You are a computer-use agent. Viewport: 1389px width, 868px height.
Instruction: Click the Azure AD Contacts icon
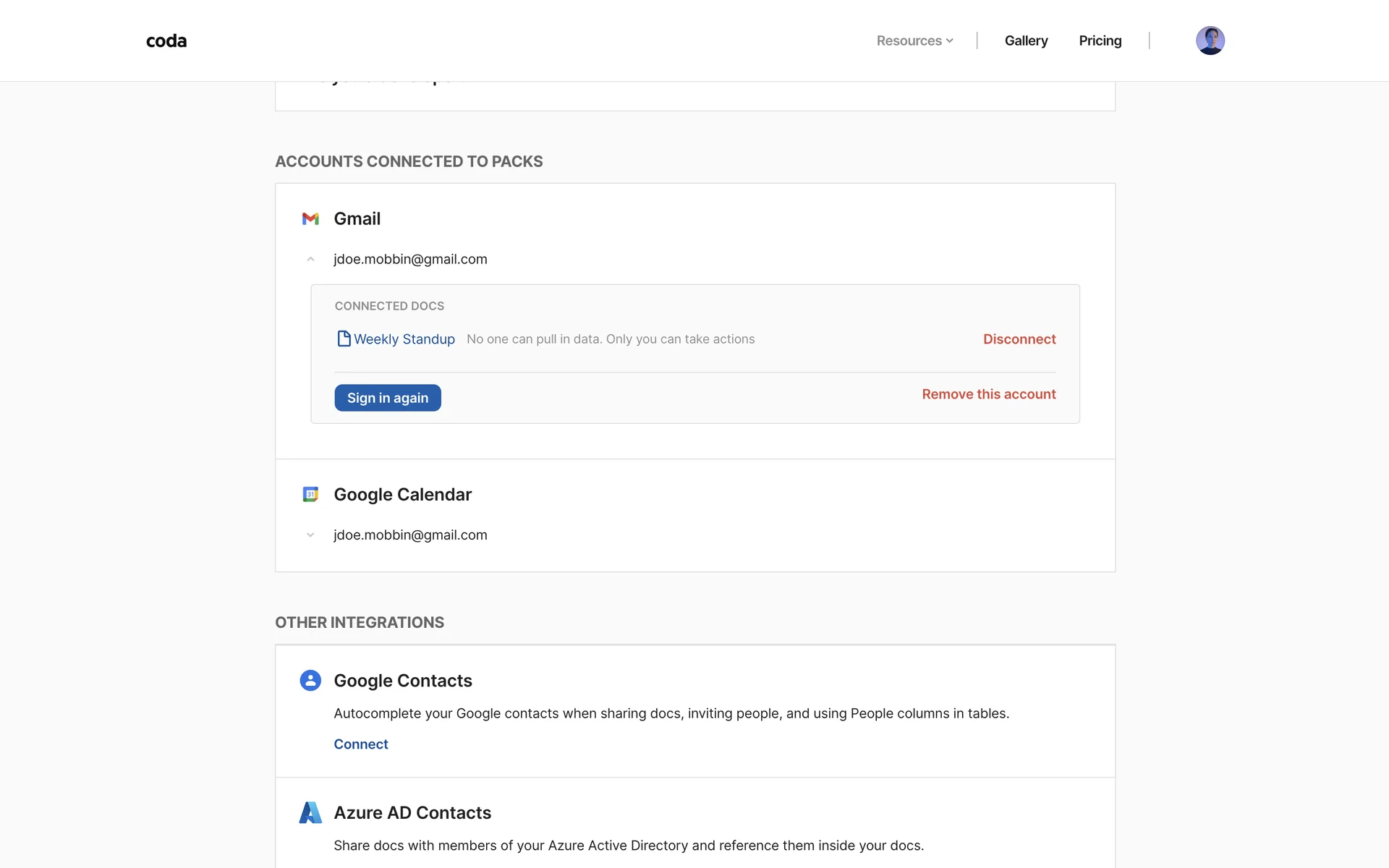point(310,812)
